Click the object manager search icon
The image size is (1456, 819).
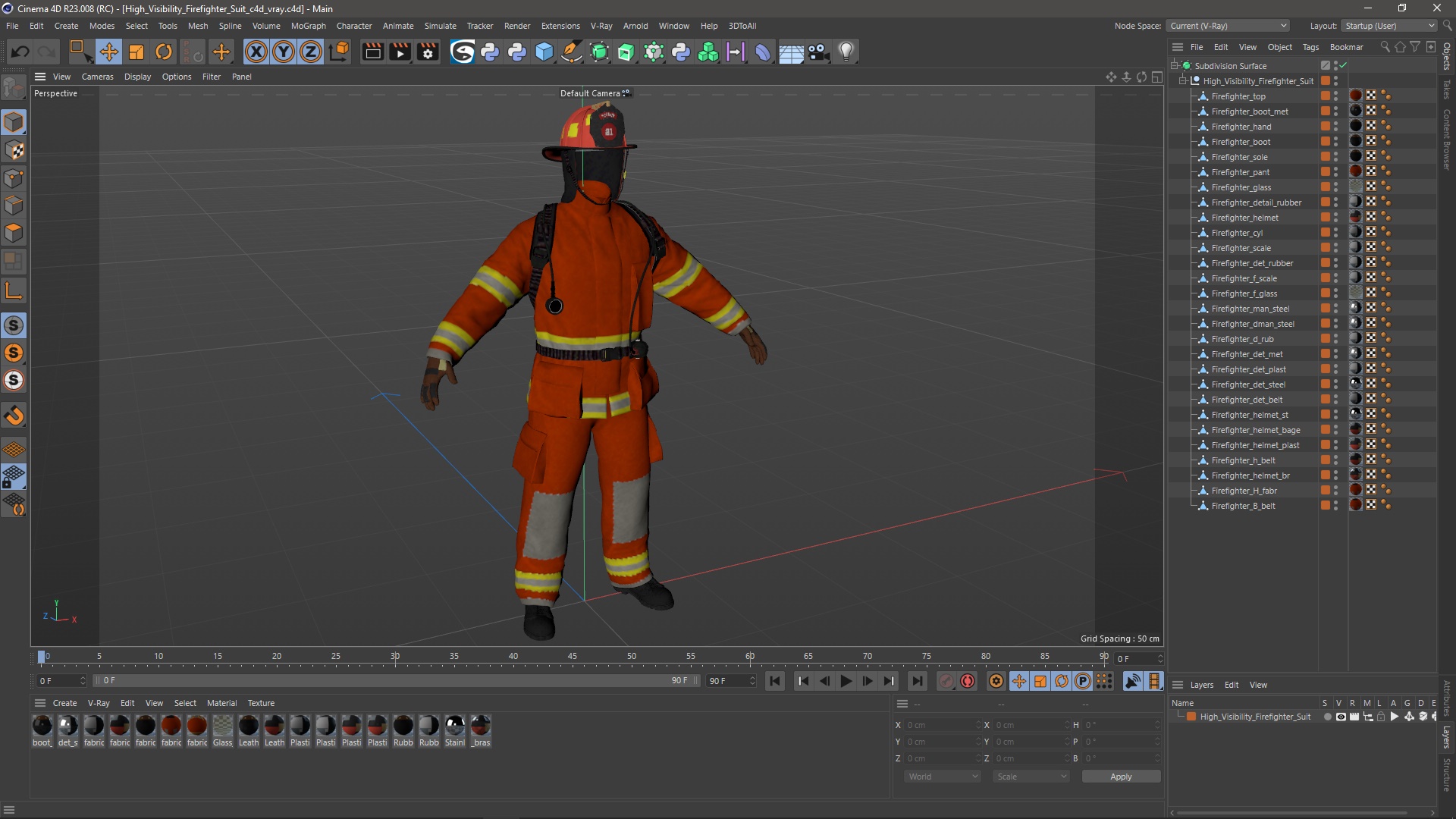pos(1385,47)
